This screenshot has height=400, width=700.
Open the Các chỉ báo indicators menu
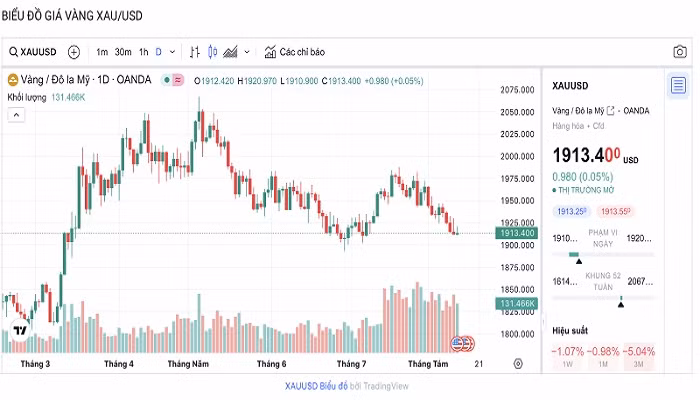(294, 52)
